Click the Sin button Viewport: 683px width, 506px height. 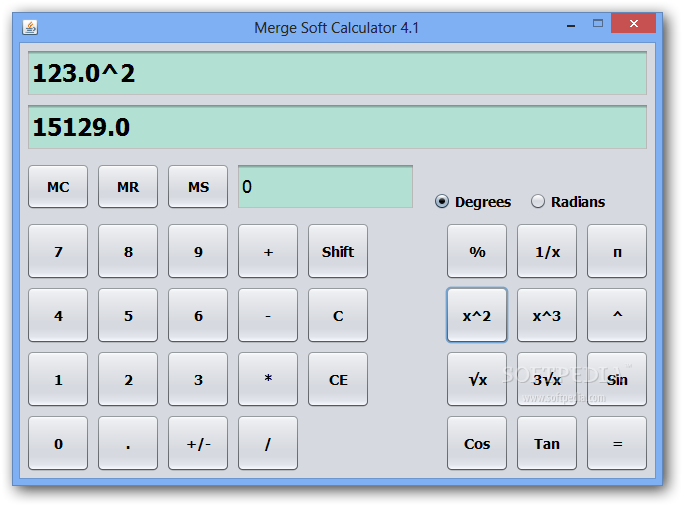tap(617, 379)
